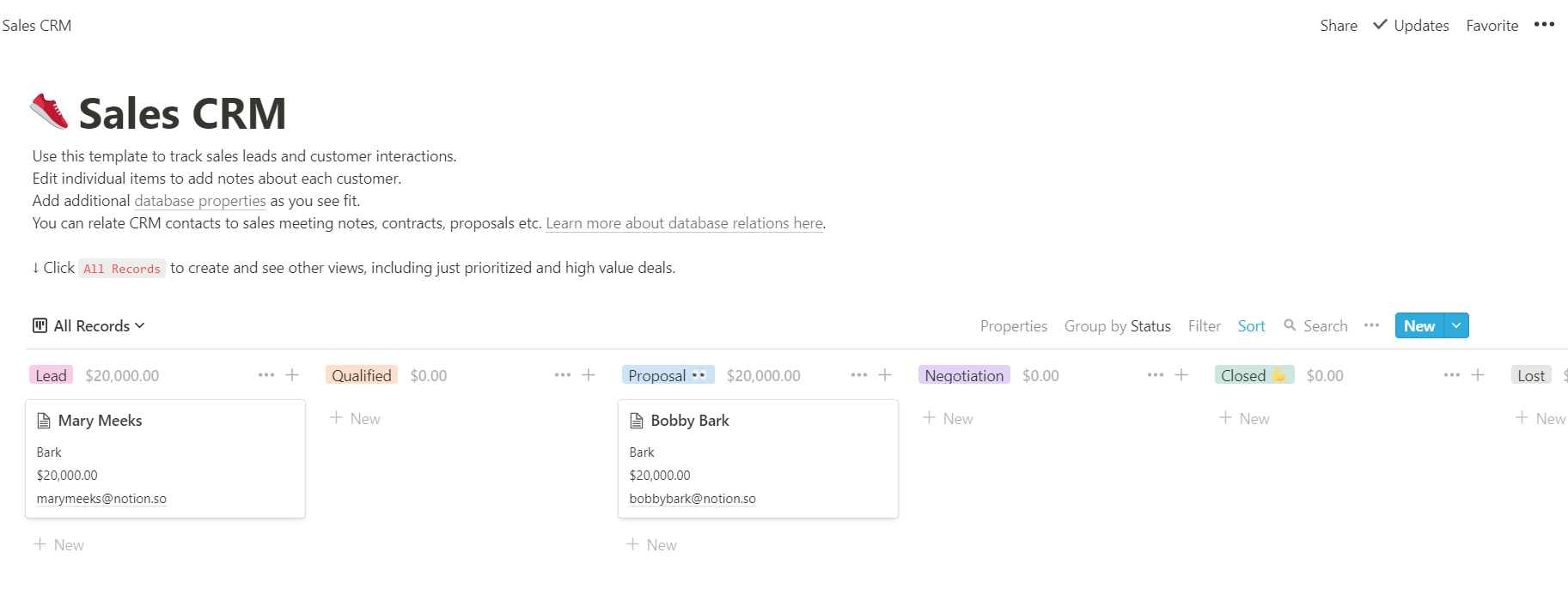The width and height of the screenshot is (1568, 613).
Task: Add New item under the Qualified column
Action: pyautogui.click(x=355, y=418)
